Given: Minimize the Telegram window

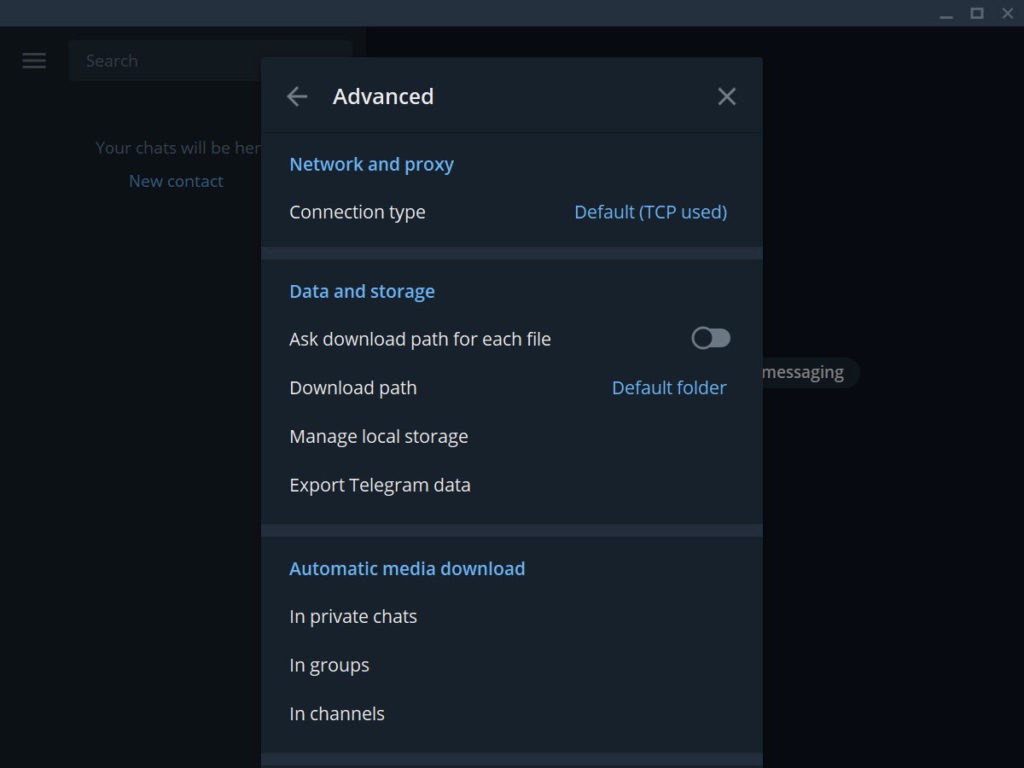Looking at the screenshot, I should [945, 13].
